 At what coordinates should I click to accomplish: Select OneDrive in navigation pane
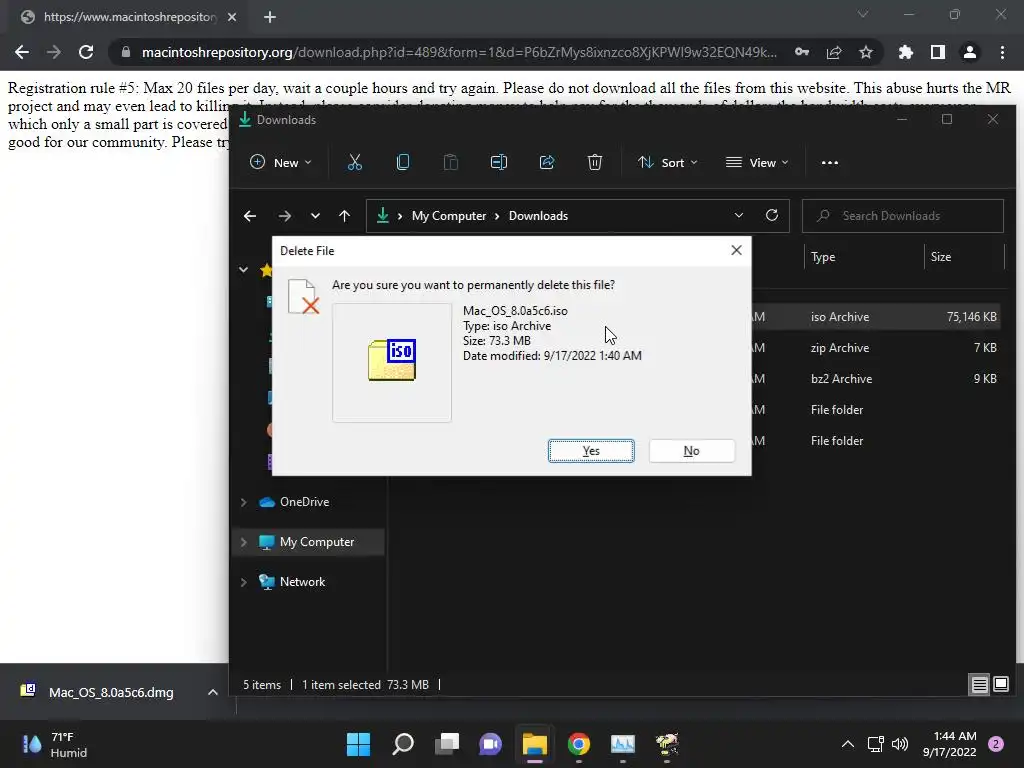[304, 502]
